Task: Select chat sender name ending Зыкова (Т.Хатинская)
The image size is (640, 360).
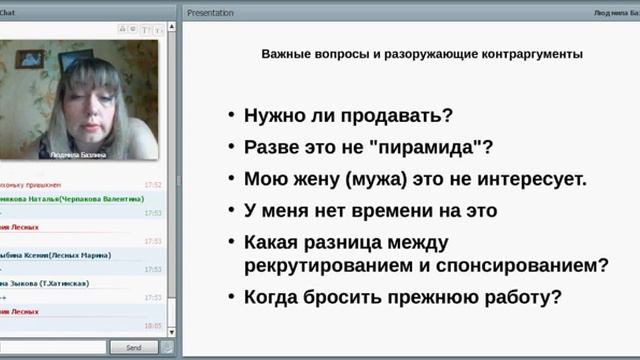Action: (x=44, y=283)
